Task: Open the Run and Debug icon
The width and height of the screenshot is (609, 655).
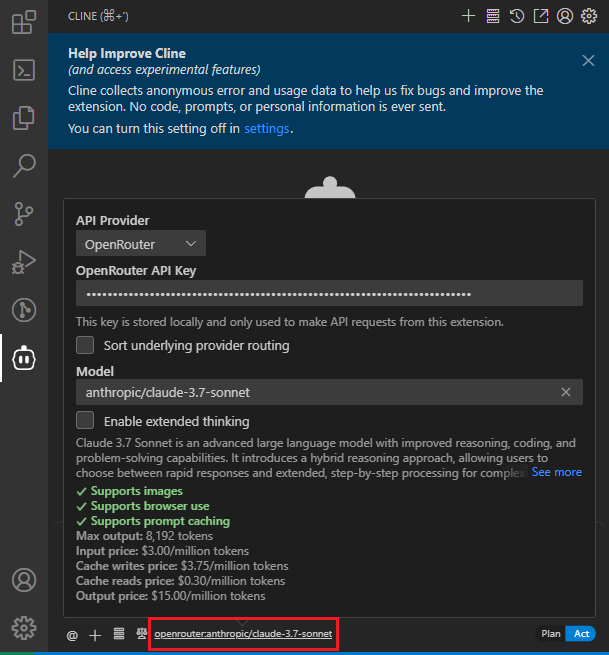Action: point(24,262)
